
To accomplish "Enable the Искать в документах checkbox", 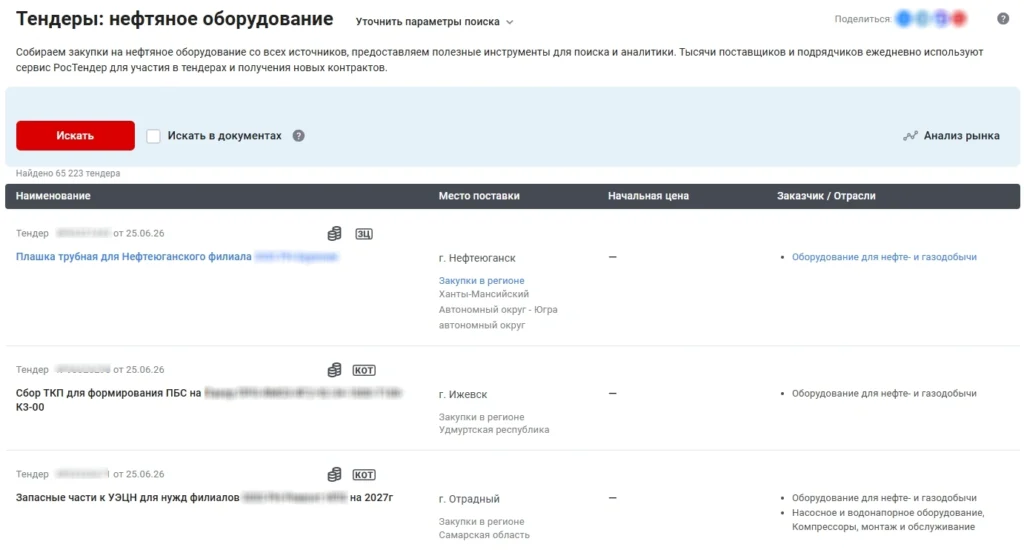I will pos(153,136).
